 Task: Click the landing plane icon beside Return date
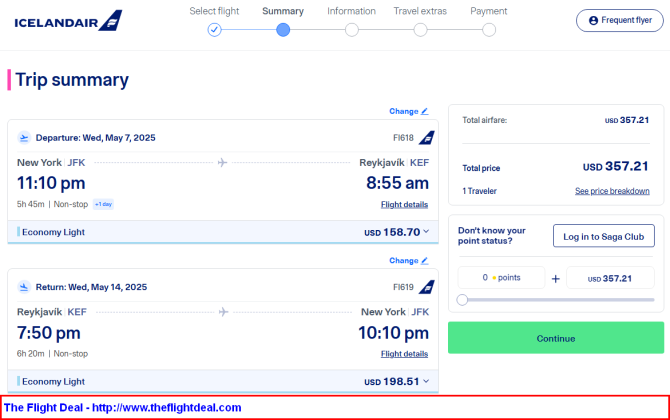24,287
